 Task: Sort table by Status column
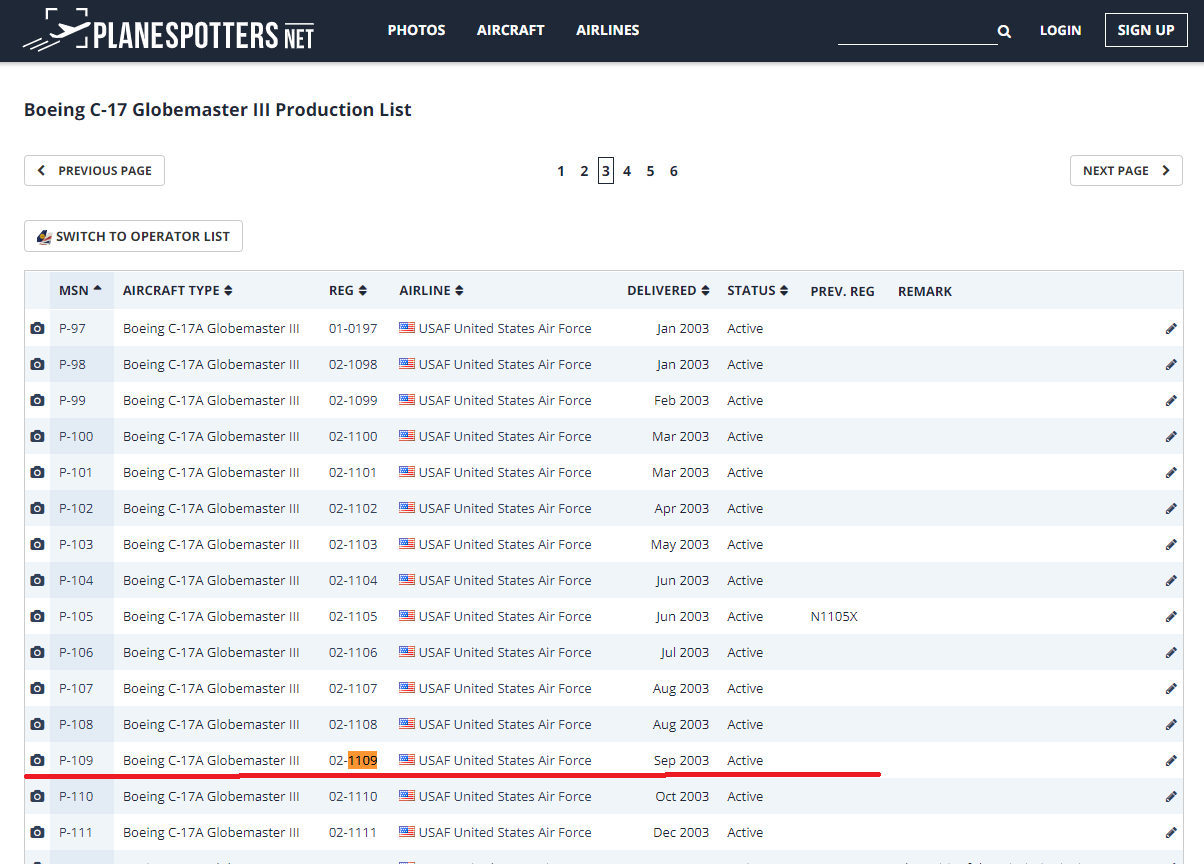coord(757,291)
